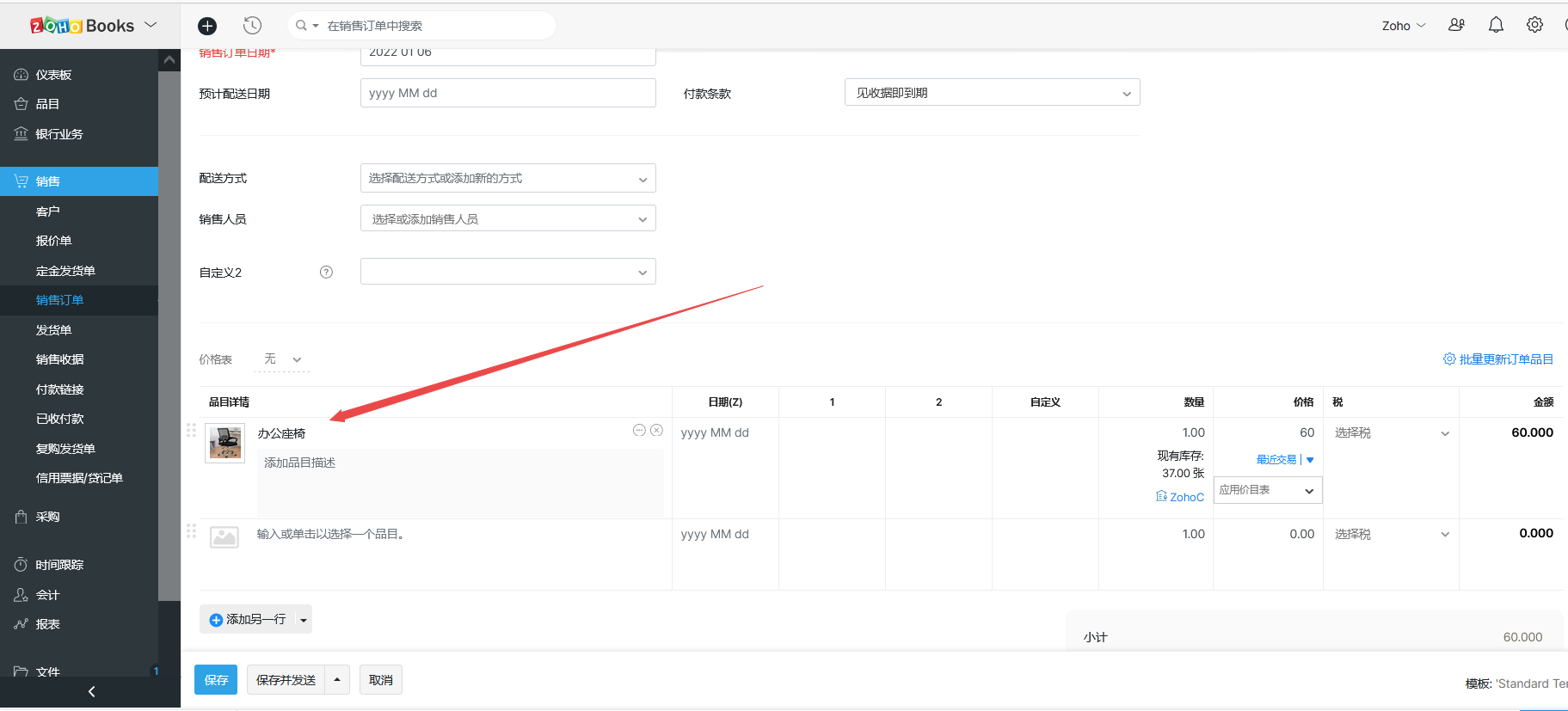
Task: Click the 批量更新订单品目 link
Action: 1498,359
